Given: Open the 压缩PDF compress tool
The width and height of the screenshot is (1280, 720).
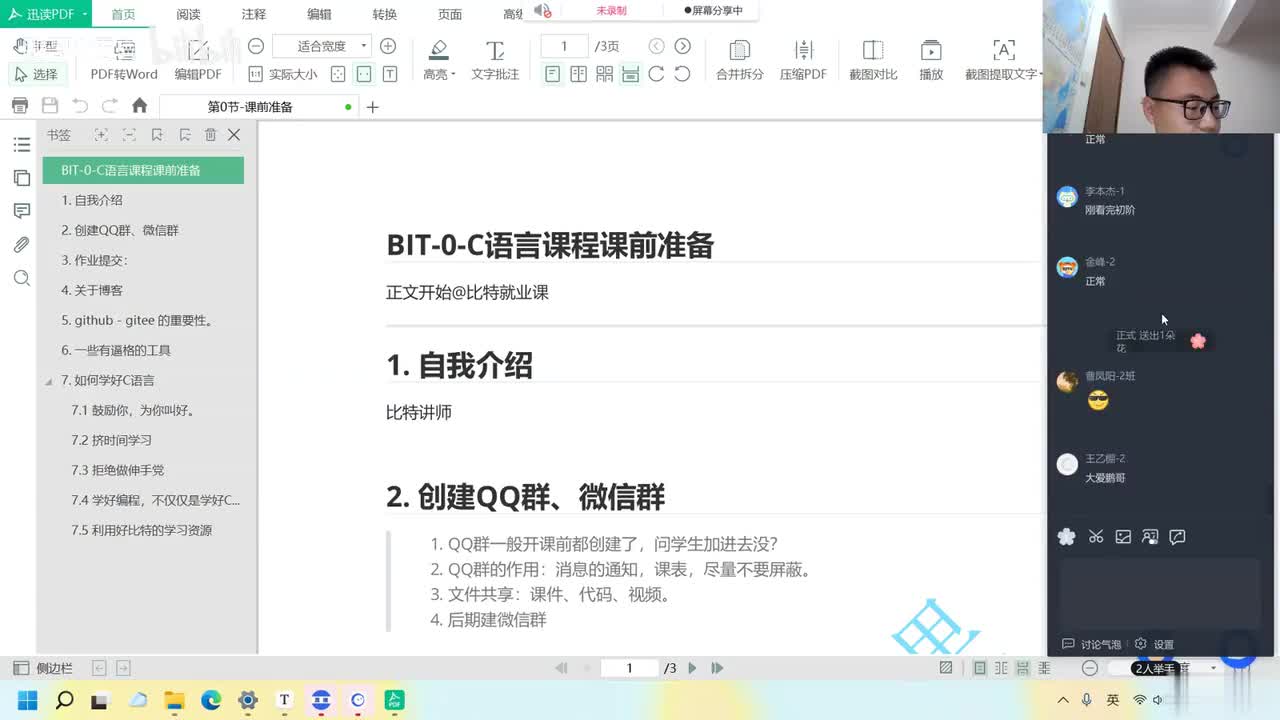Looking at the screenshot, I should click(x=803, y=59).
